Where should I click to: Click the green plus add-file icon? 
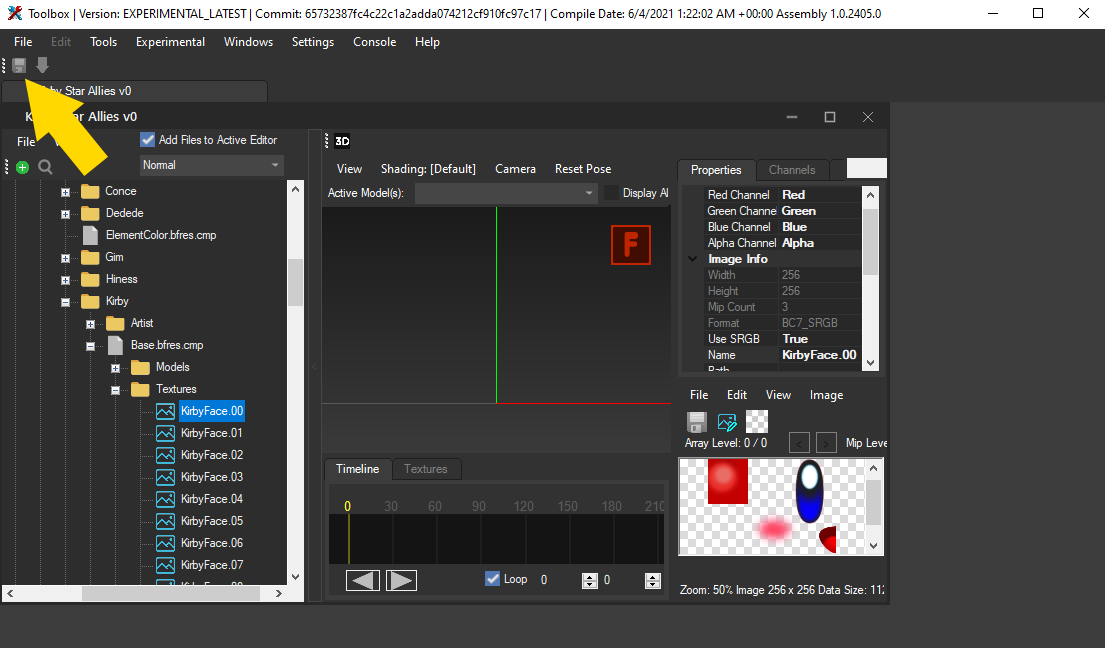[22, 167]
